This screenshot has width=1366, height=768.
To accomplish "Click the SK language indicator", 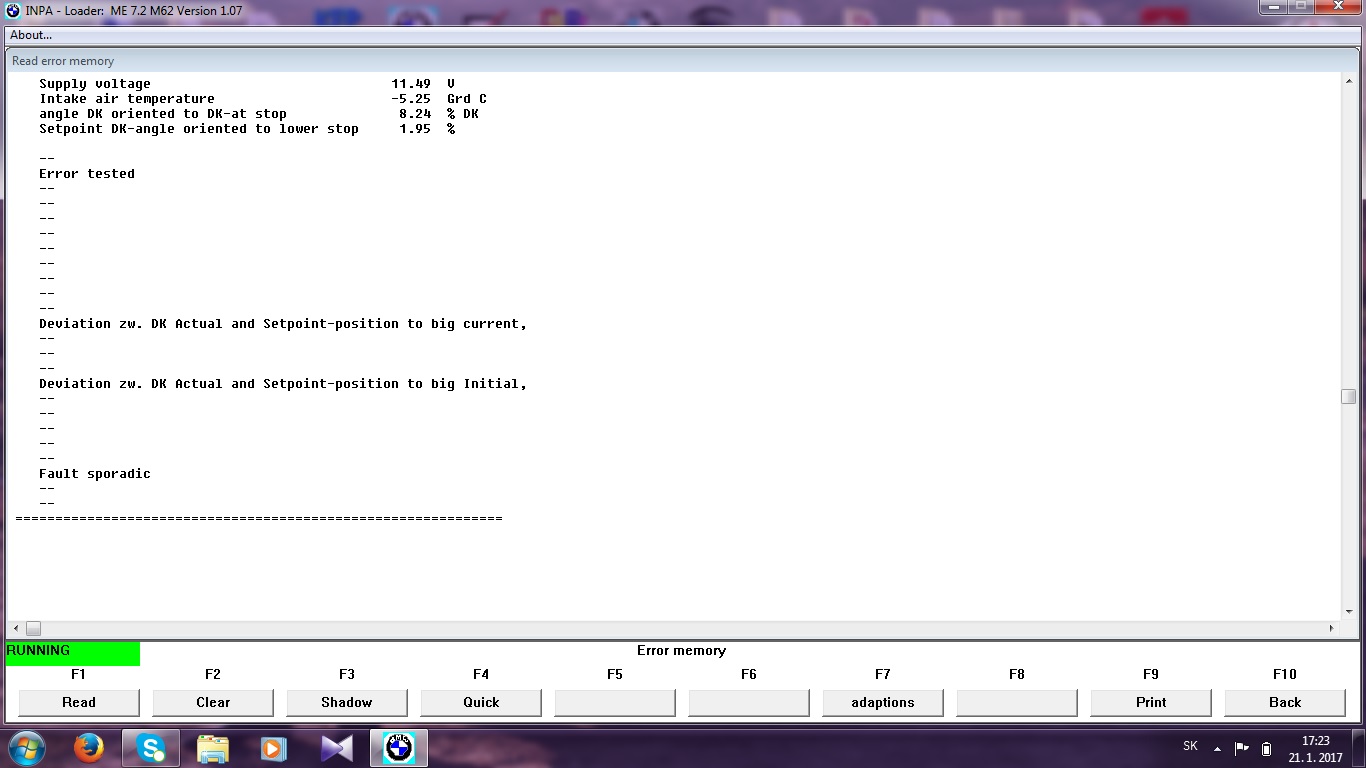I will pos(1190,746).
